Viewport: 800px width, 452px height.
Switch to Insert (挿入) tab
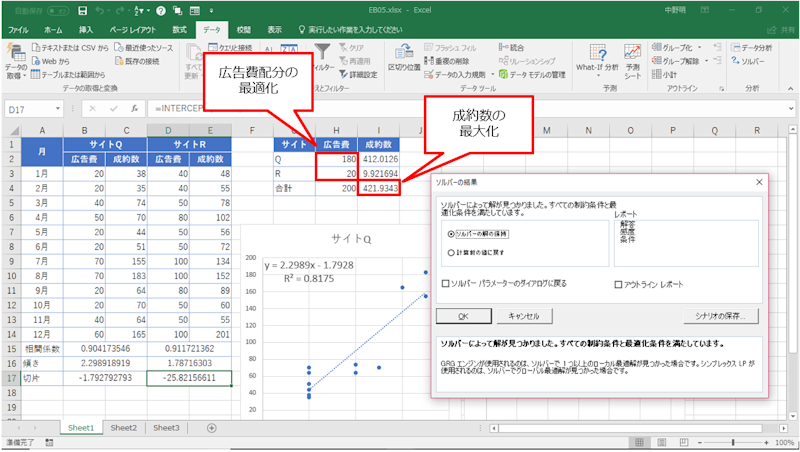coord(86,30)
